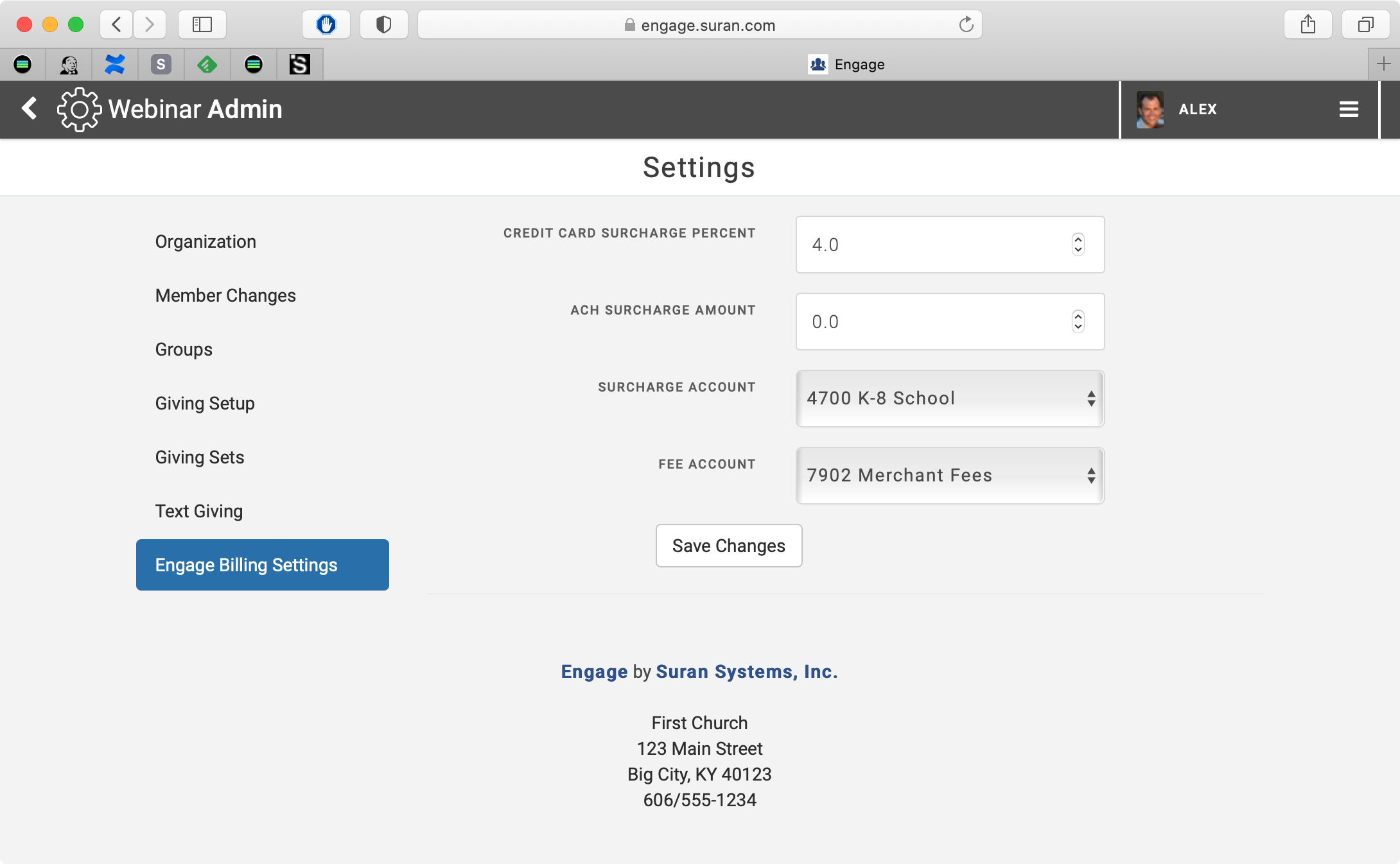
Task: Open the Surcharge Account dropdown
Action: [949, 399]
